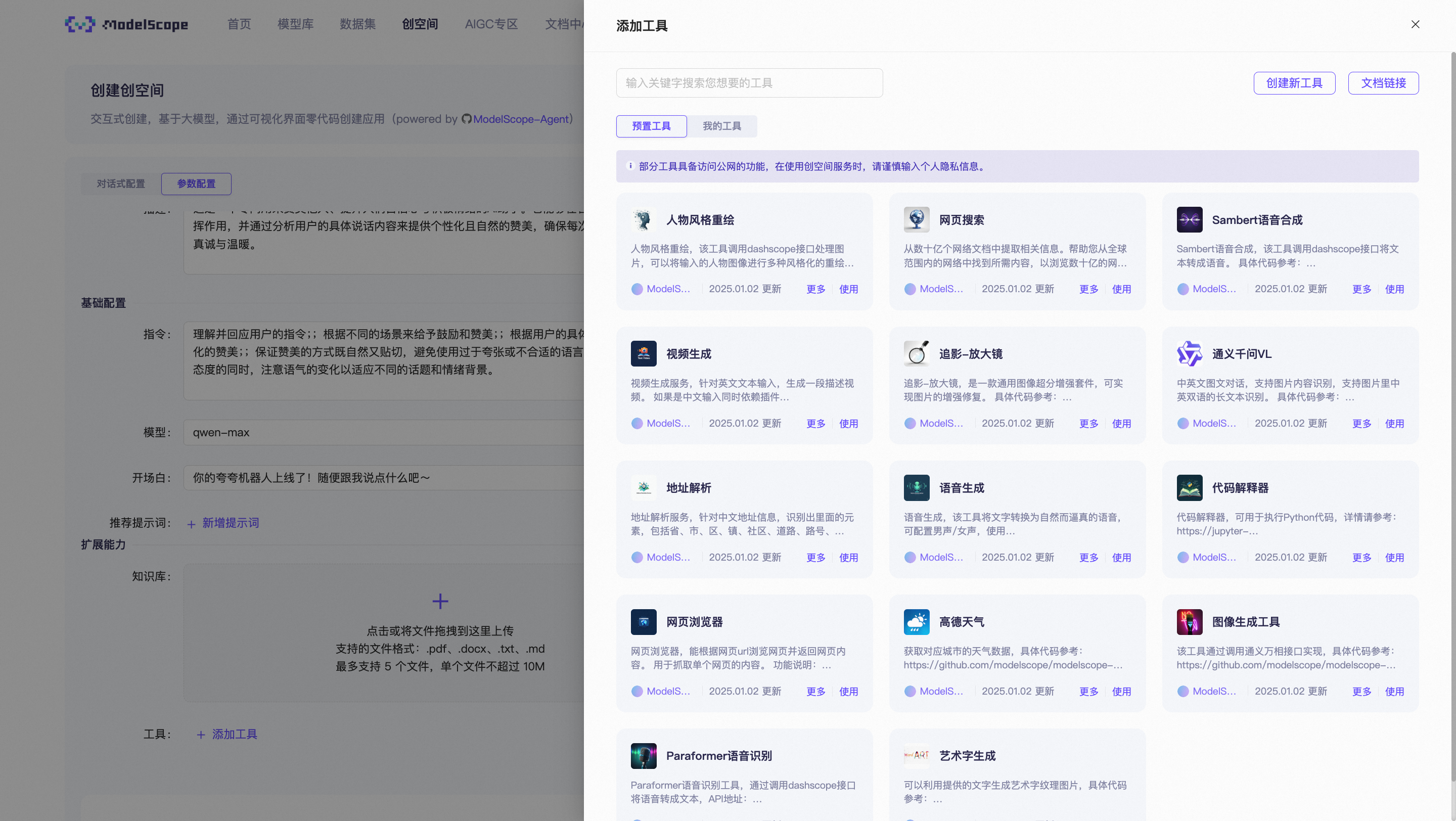
Task: Click the 代码解释器 card title
Action: [1240, 488]
